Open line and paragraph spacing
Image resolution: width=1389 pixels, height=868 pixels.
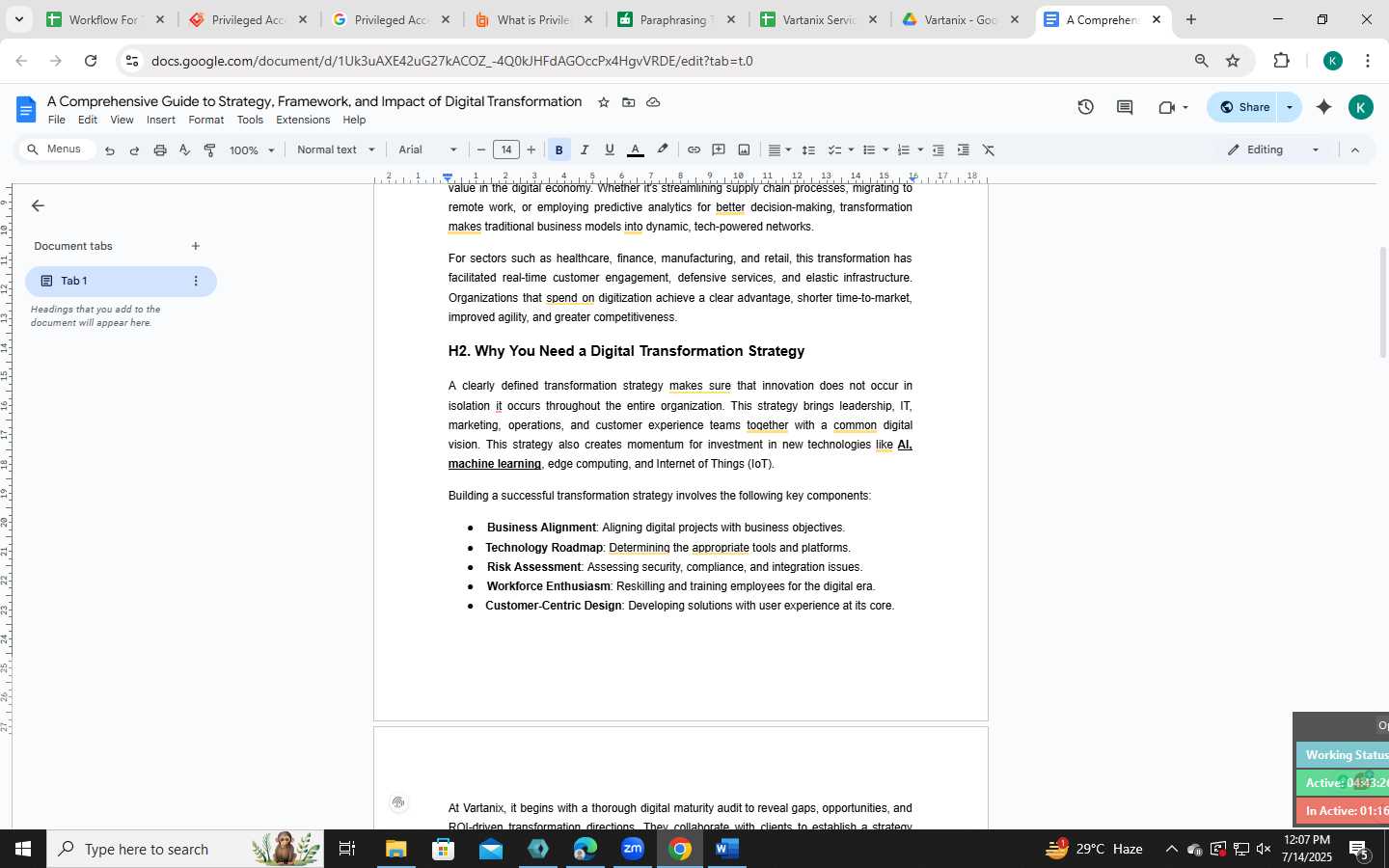click(x=808, y=149)
